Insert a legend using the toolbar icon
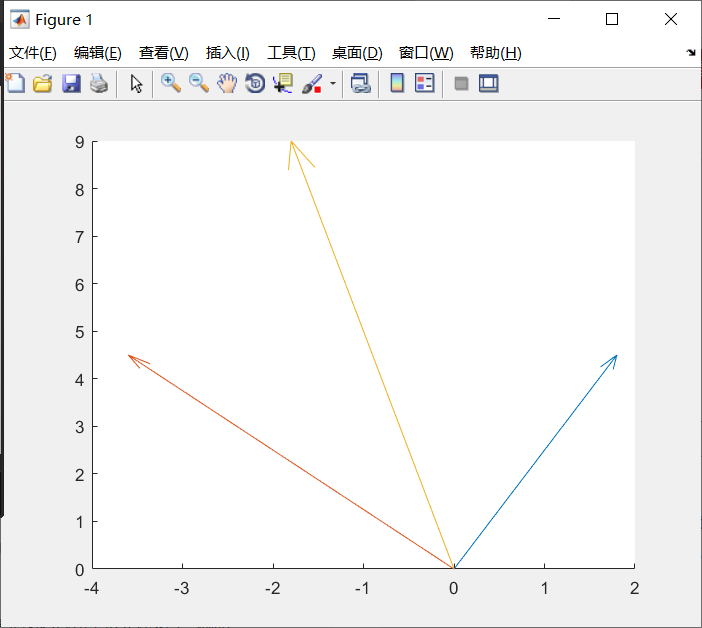 coord(424,83)
